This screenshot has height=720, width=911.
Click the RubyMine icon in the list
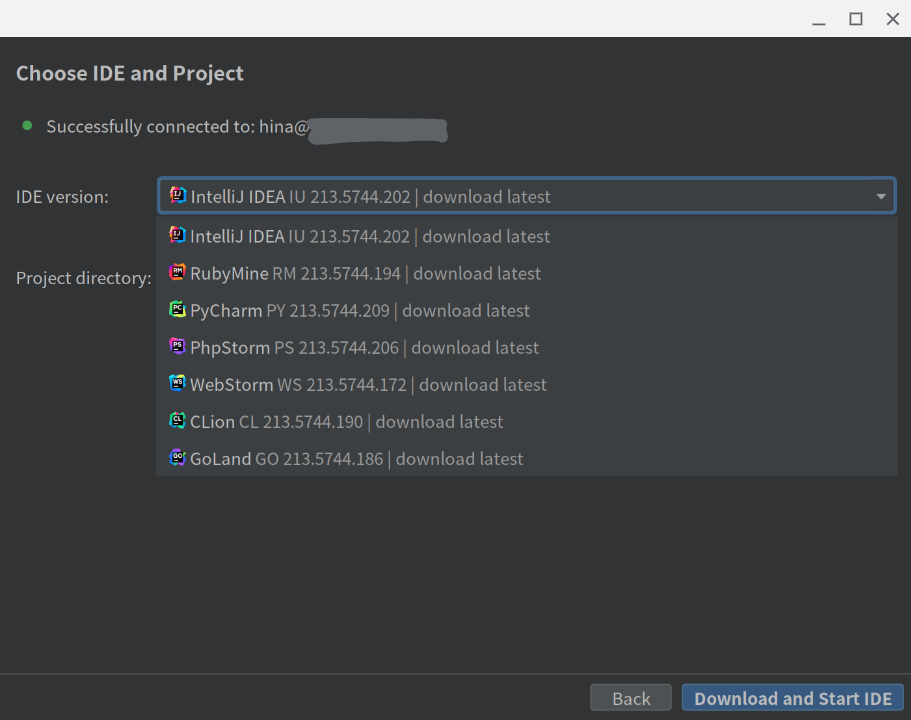[177, 272]
